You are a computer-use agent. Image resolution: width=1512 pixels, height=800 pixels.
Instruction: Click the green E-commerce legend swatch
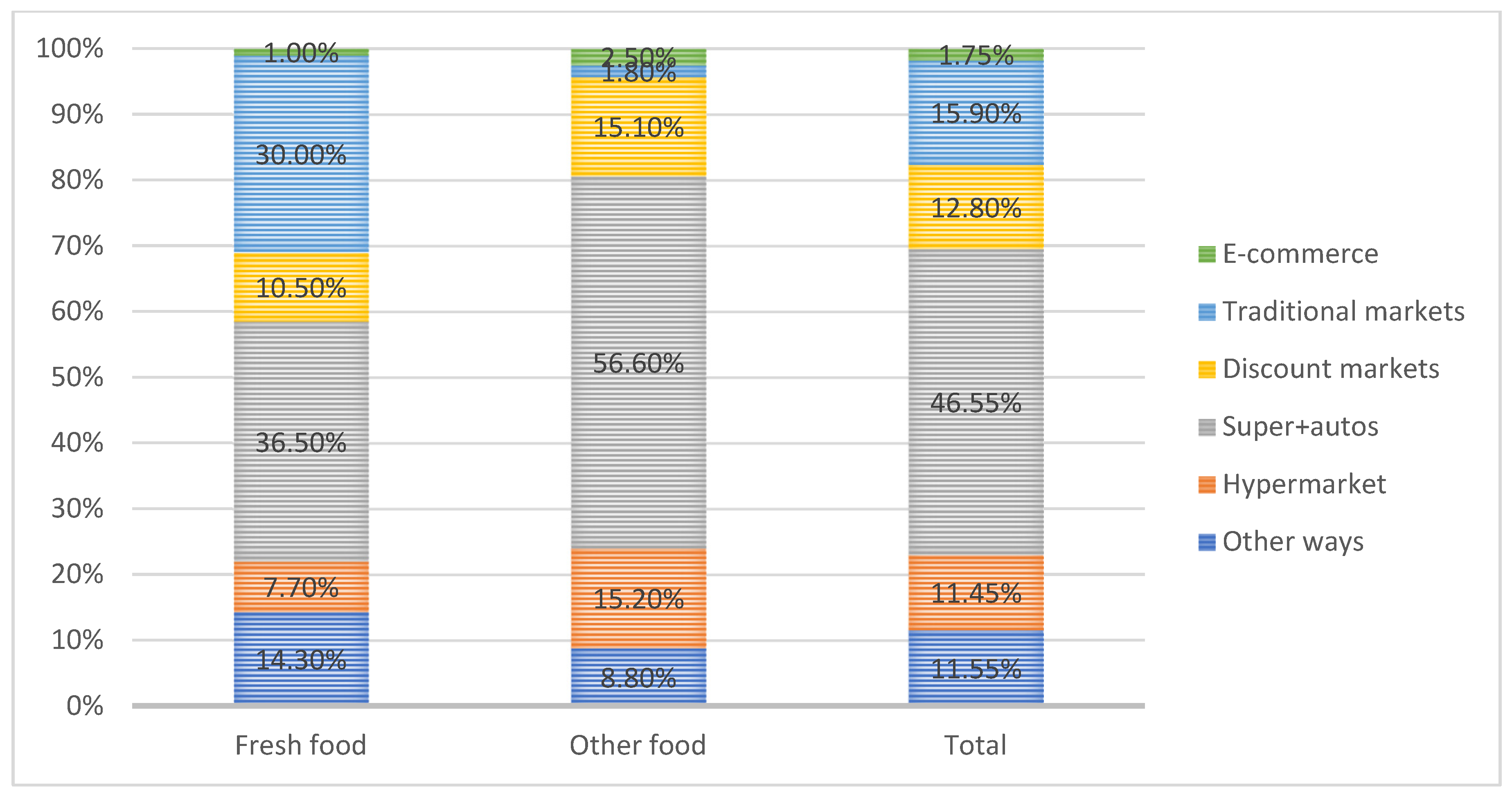pos(1207,254)
